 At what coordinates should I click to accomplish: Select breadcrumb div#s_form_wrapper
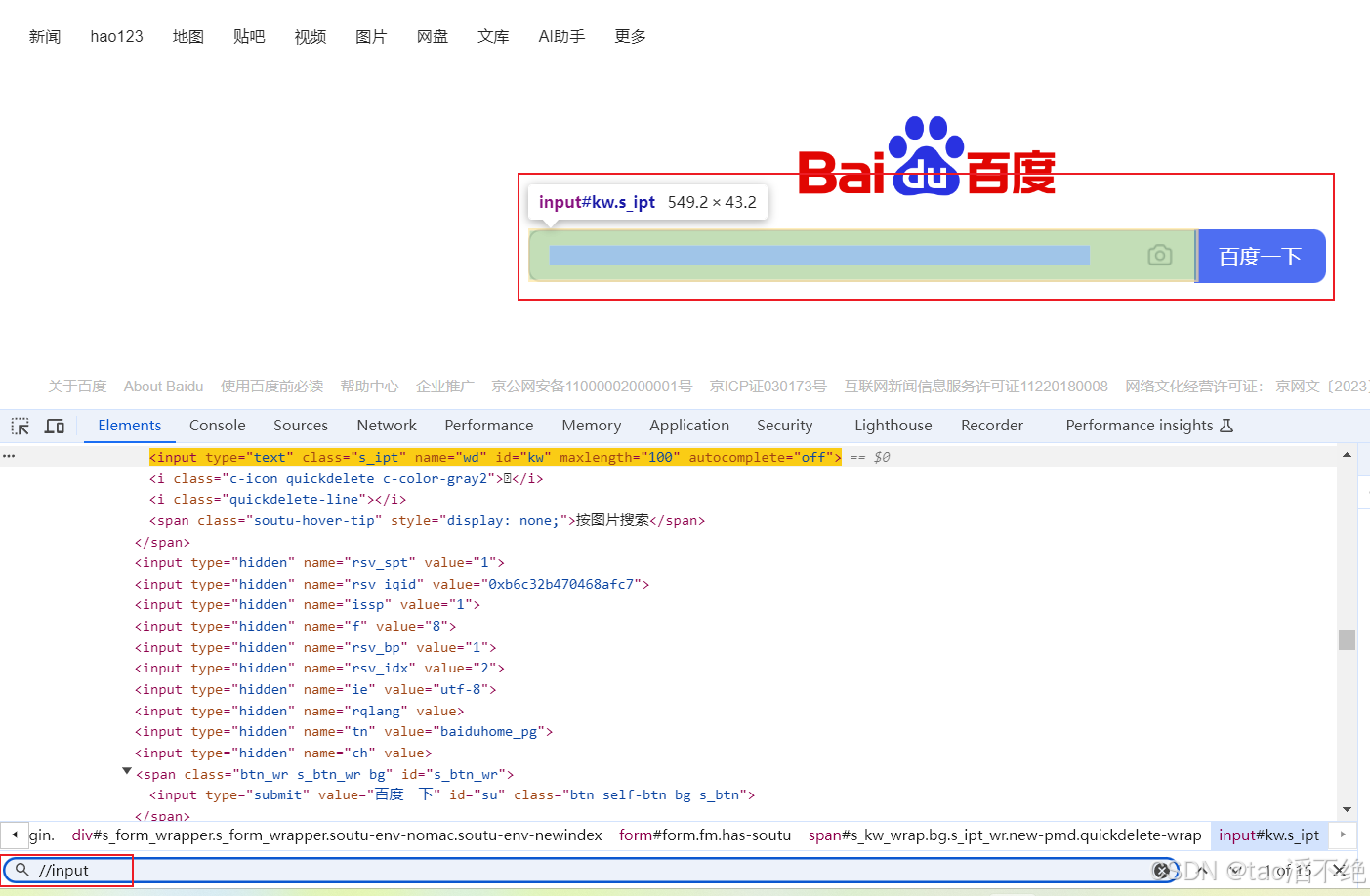pyautogui.click(x=337, y=835)
